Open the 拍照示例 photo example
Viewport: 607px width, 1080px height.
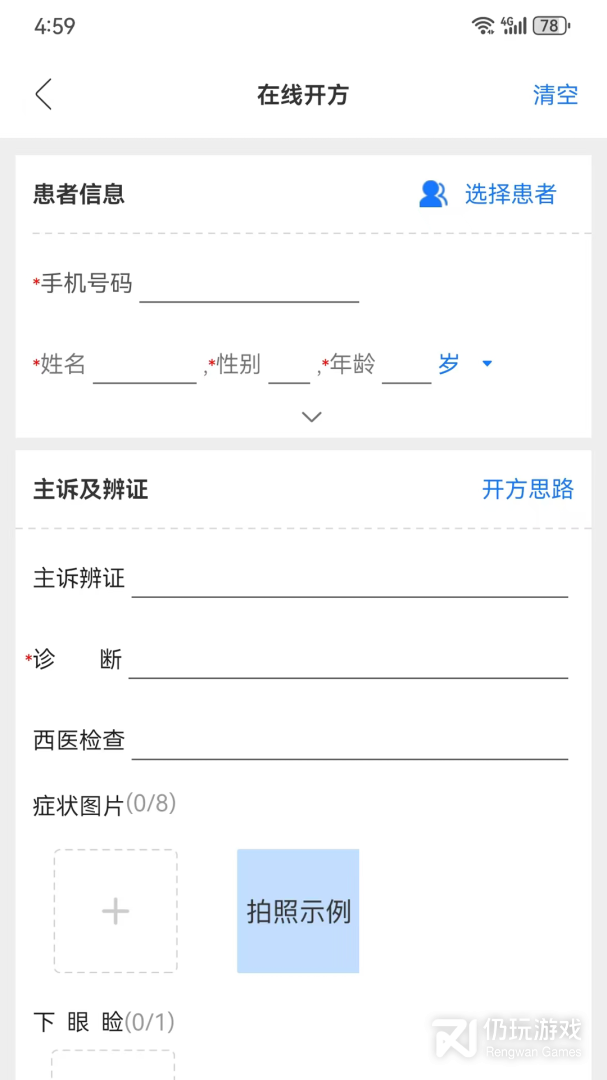(297, 911)
